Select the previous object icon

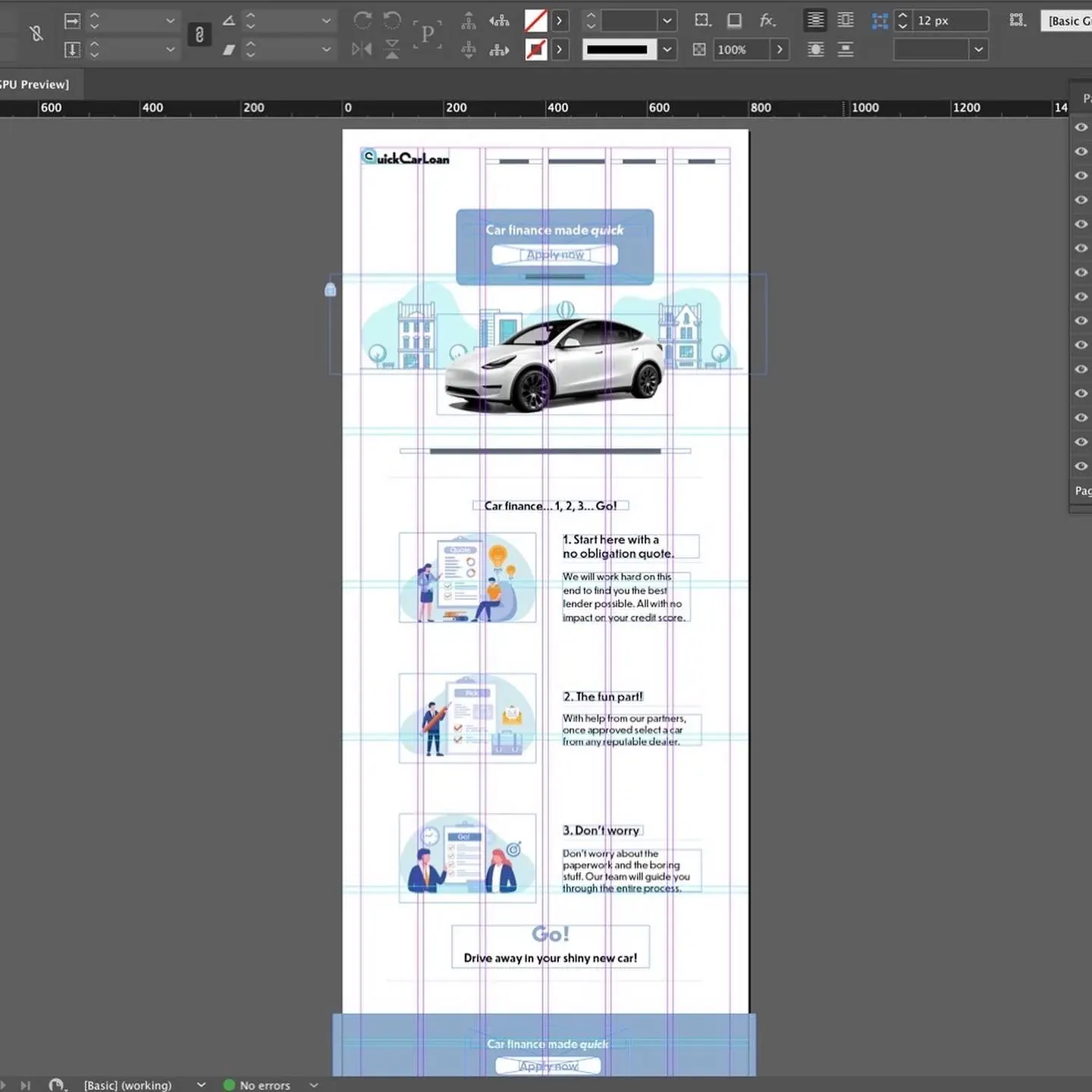click(499, 20)
